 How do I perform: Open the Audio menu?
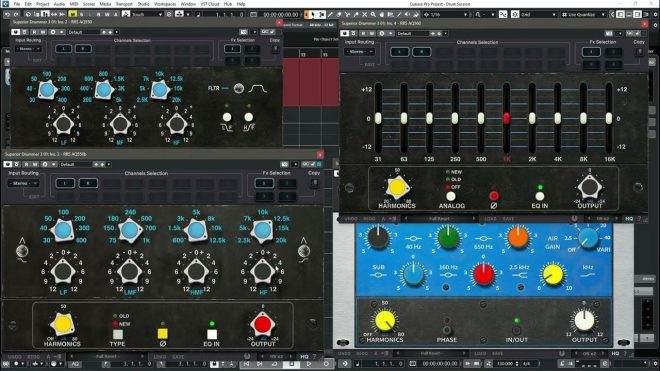pyautogui.click(x=59, y=4)
